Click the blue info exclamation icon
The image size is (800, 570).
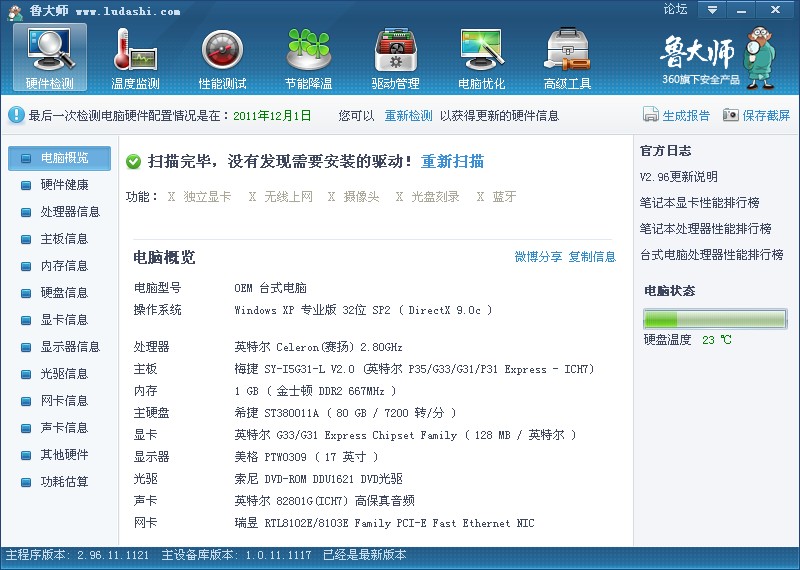coord(16,115)
